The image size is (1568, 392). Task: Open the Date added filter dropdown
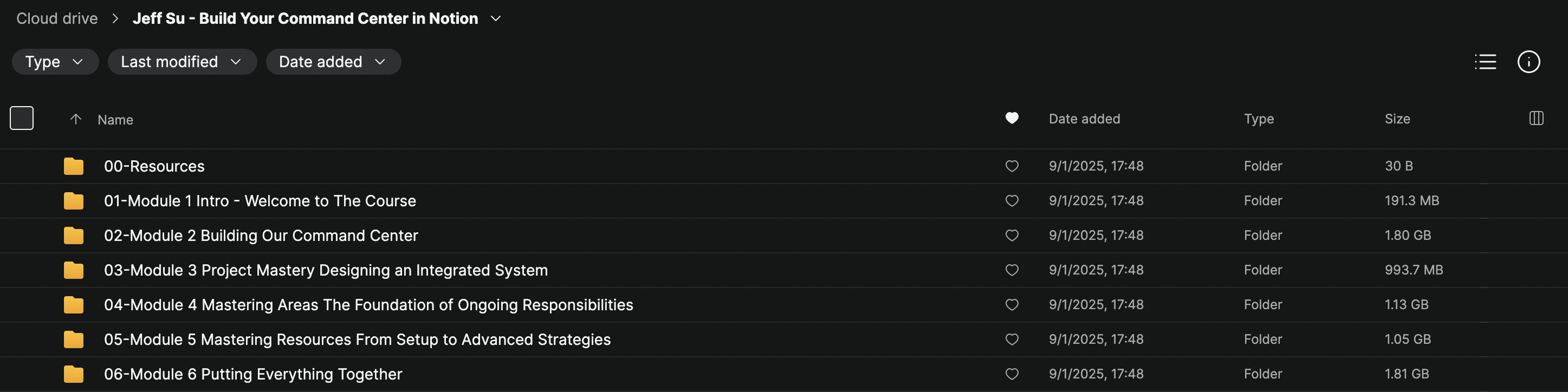point(333,62)
